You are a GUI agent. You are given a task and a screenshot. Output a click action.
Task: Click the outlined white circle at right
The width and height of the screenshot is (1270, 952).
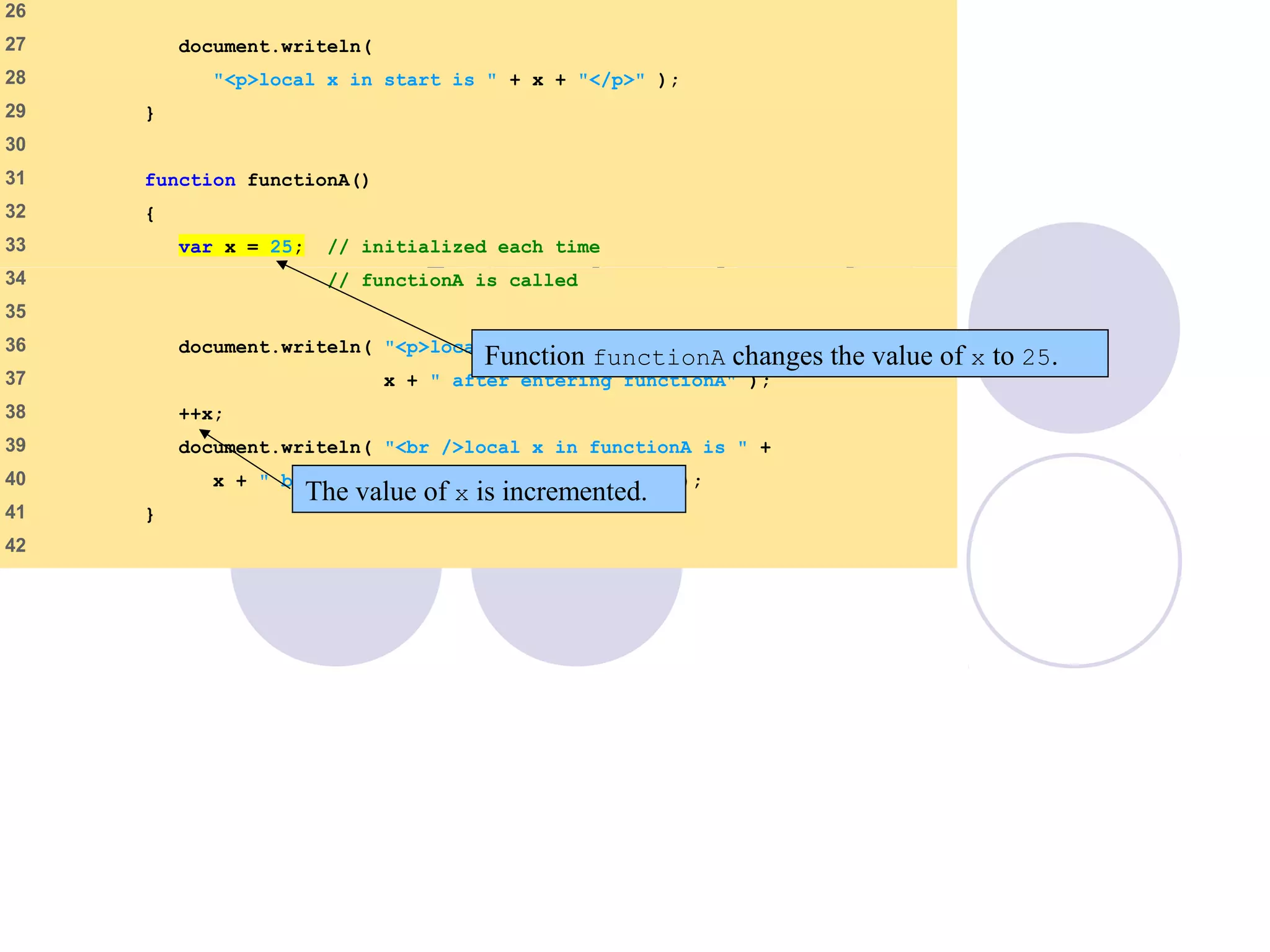click(1074, 561)
